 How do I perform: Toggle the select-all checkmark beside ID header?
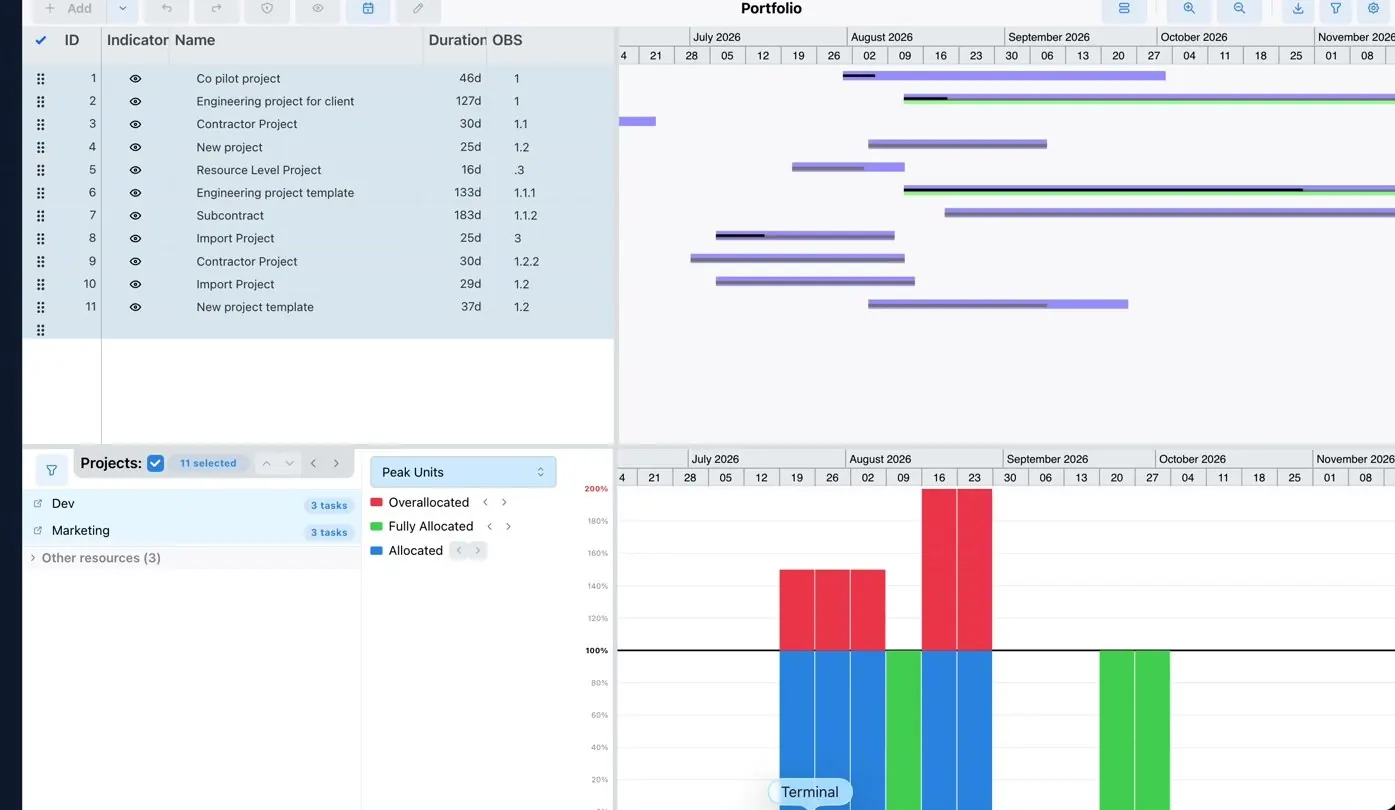pos(41,41)
